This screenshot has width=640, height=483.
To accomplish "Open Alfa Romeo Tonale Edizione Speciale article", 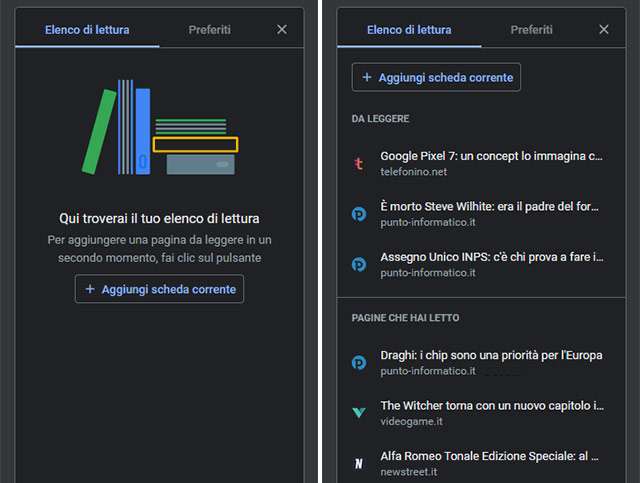I will point(481,463).
